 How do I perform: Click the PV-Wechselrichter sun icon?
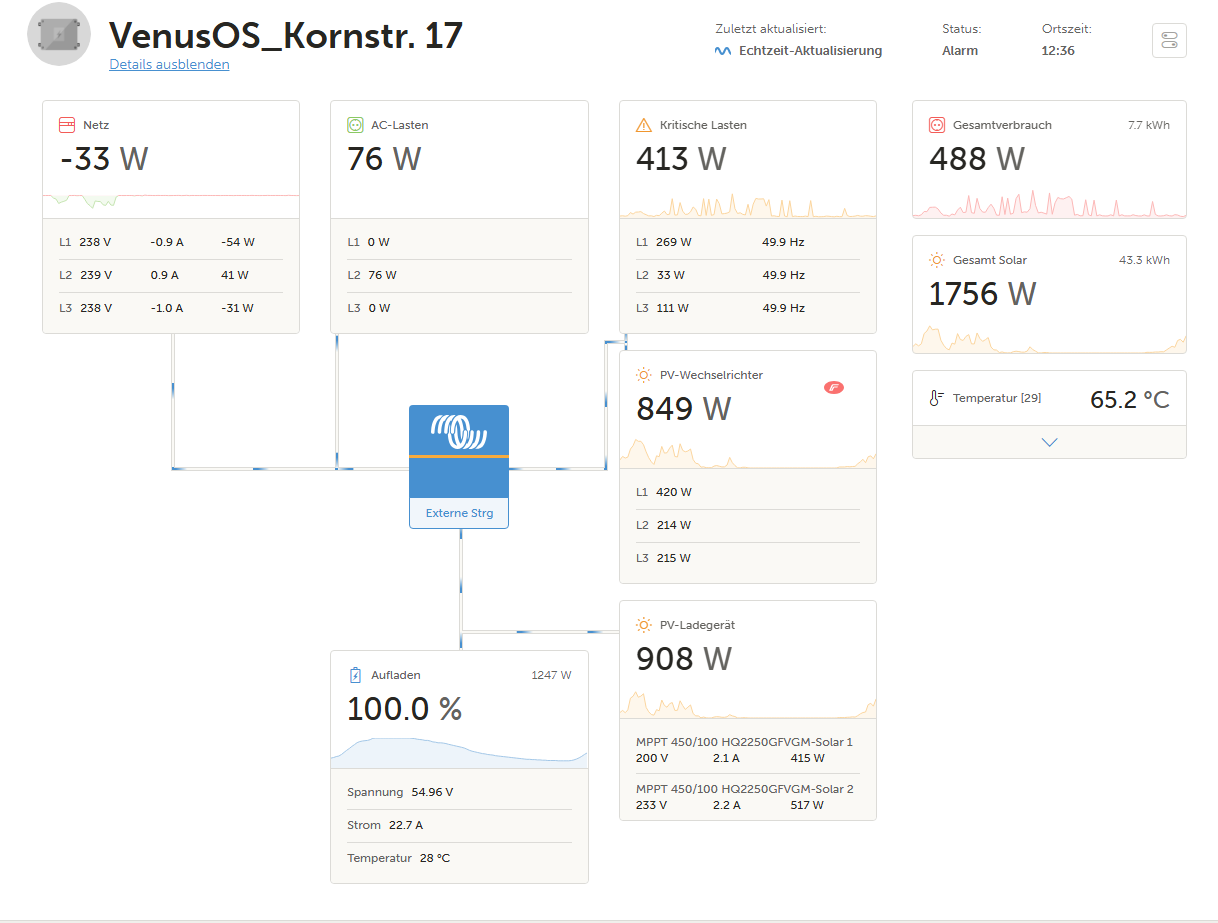[644, 375]
